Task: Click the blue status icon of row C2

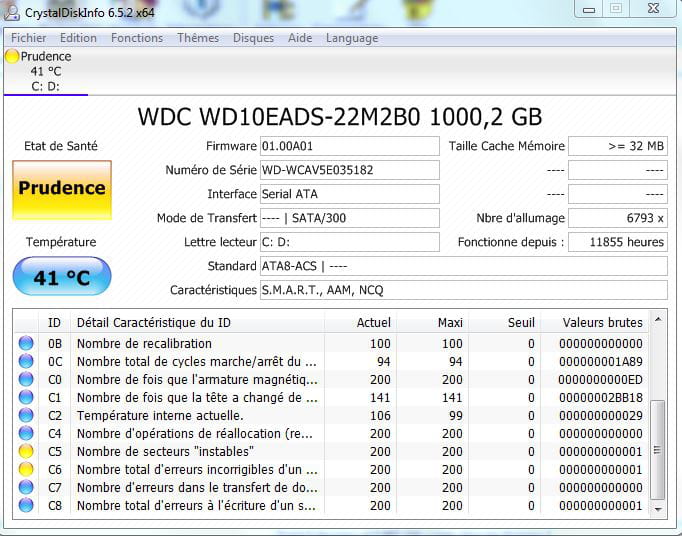Action: (x=26, y=415)
